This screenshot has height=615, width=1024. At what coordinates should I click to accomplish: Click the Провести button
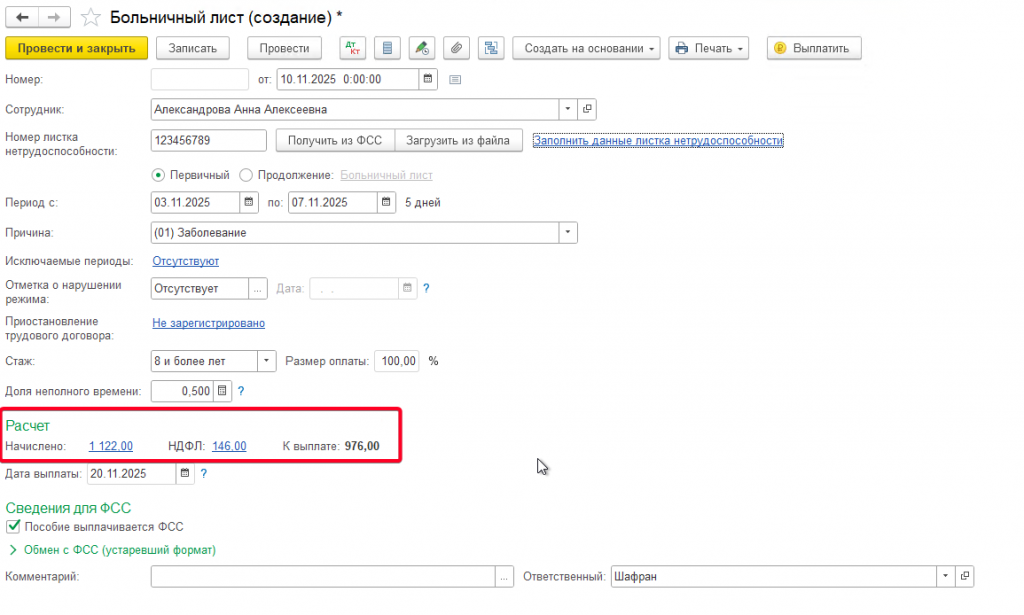[x=284, y=48]
